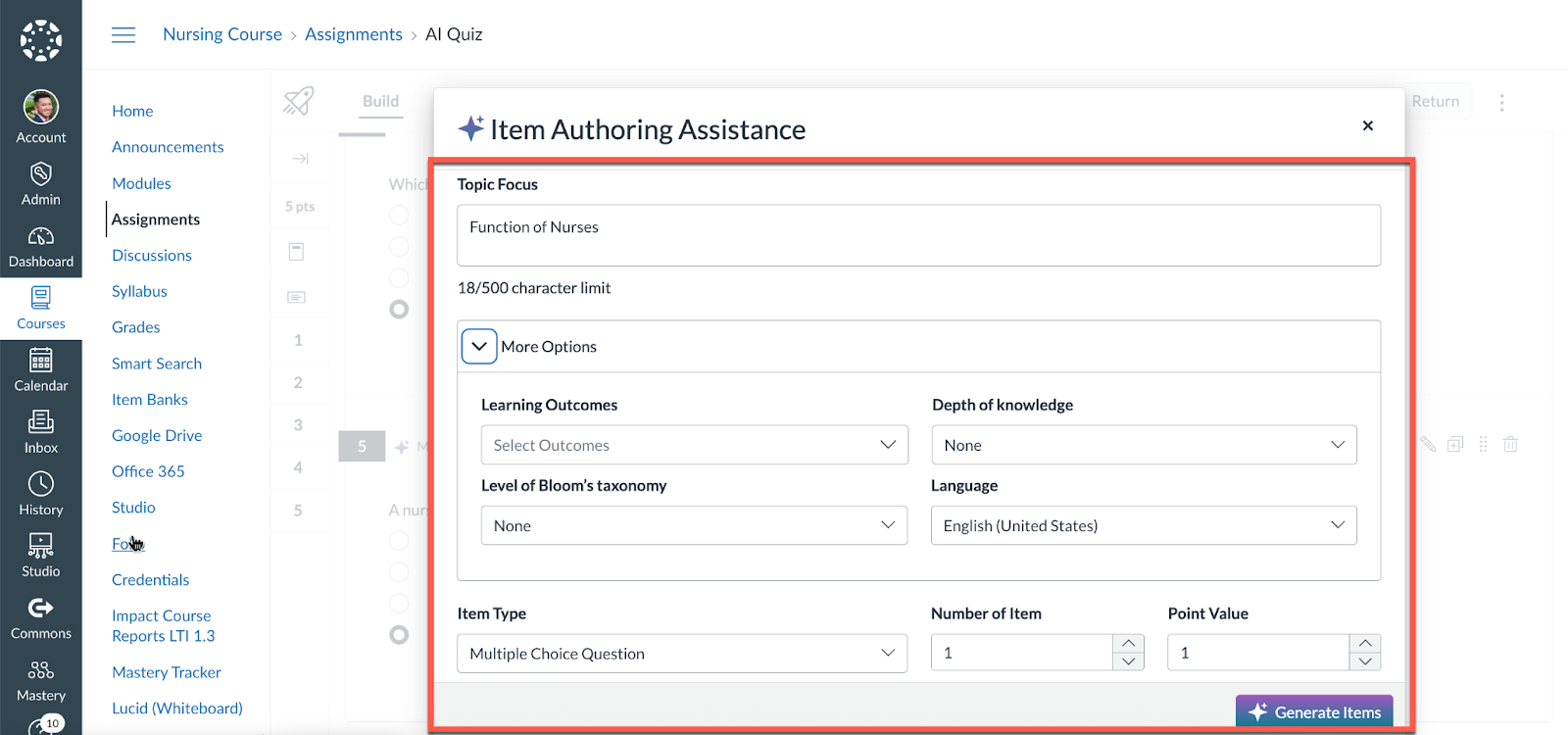Click the Generate Items button

(x=1314, y=712)
